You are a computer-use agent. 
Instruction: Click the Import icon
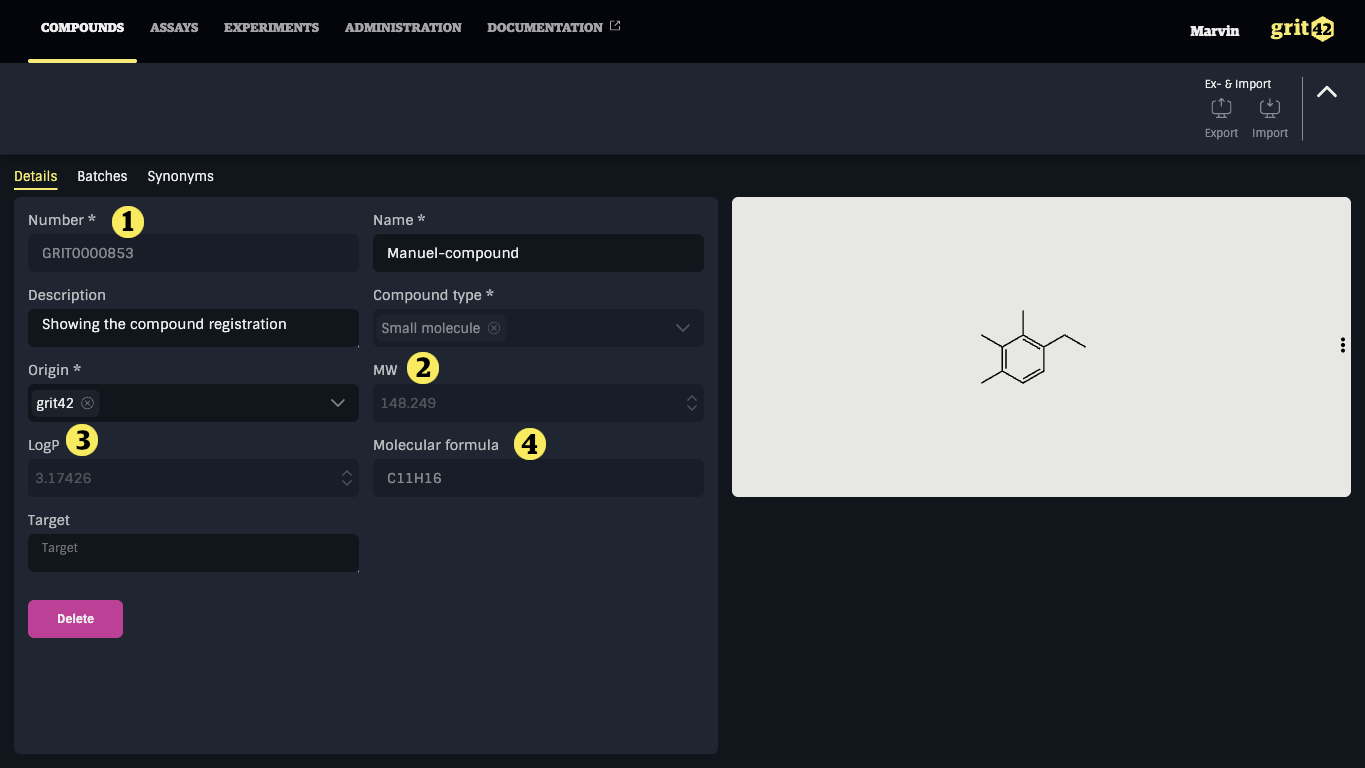1270,108
